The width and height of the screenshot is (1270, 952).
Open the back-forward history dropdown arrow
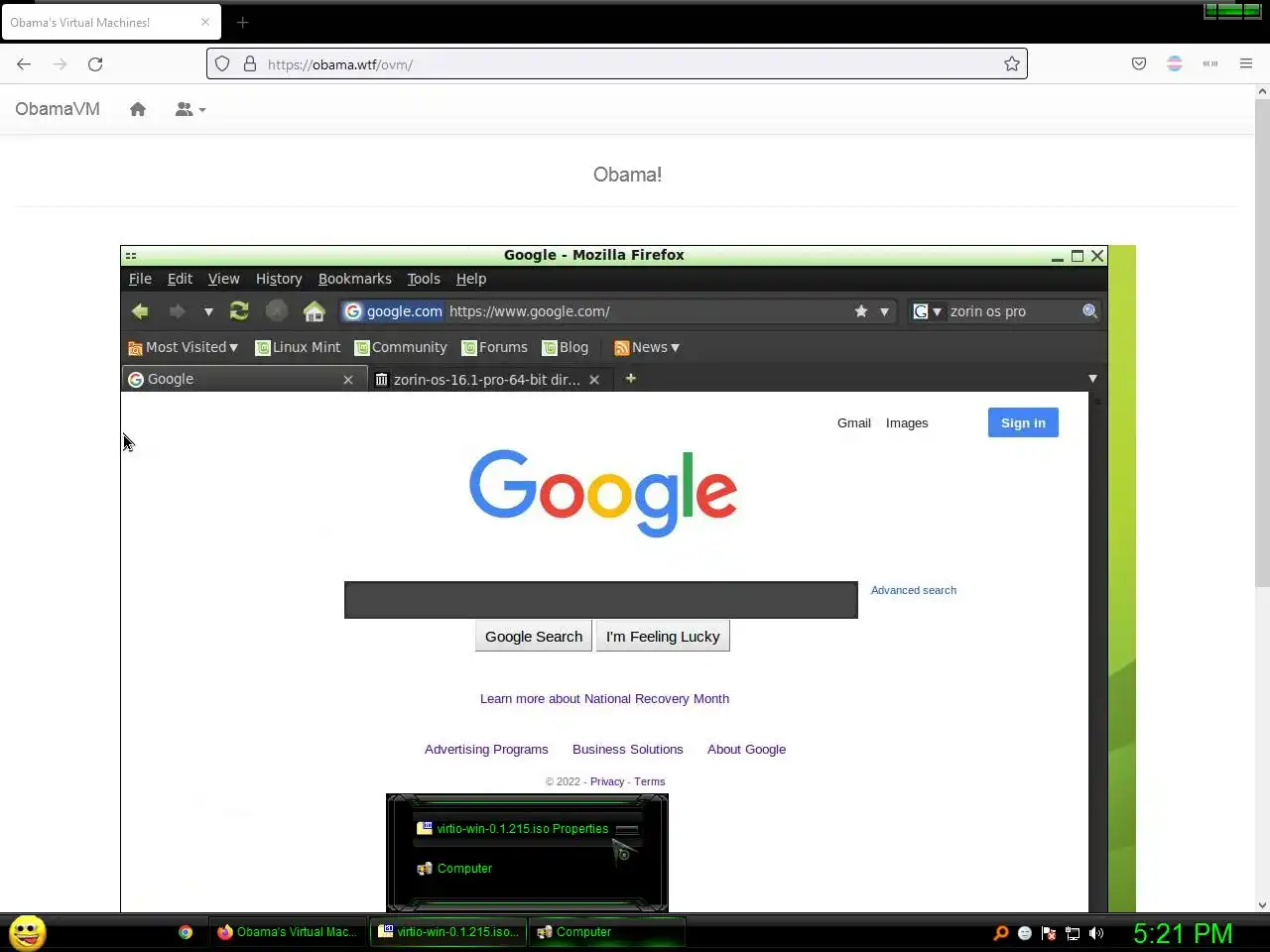click(208, 311)
